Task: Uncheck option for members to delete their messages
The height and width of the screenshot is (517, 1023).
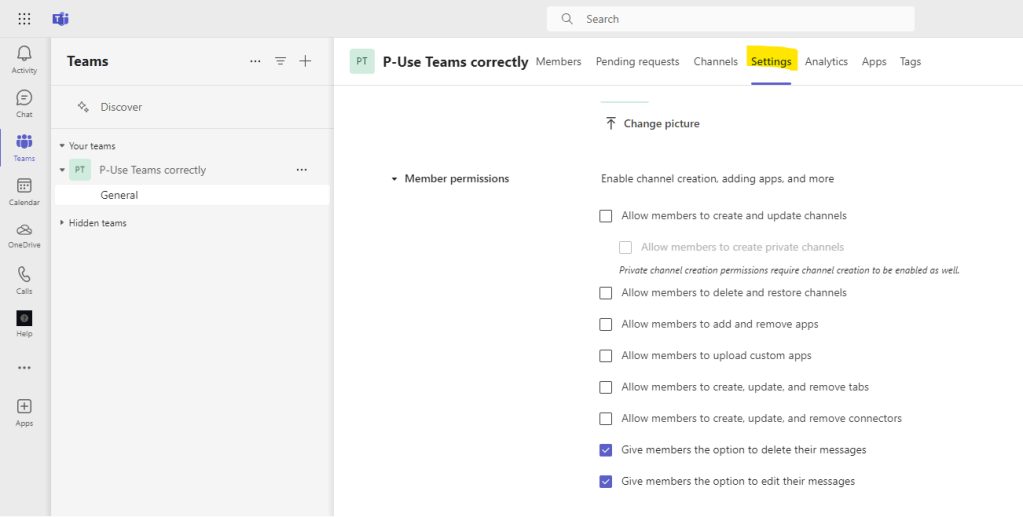Action: [606, 450]
